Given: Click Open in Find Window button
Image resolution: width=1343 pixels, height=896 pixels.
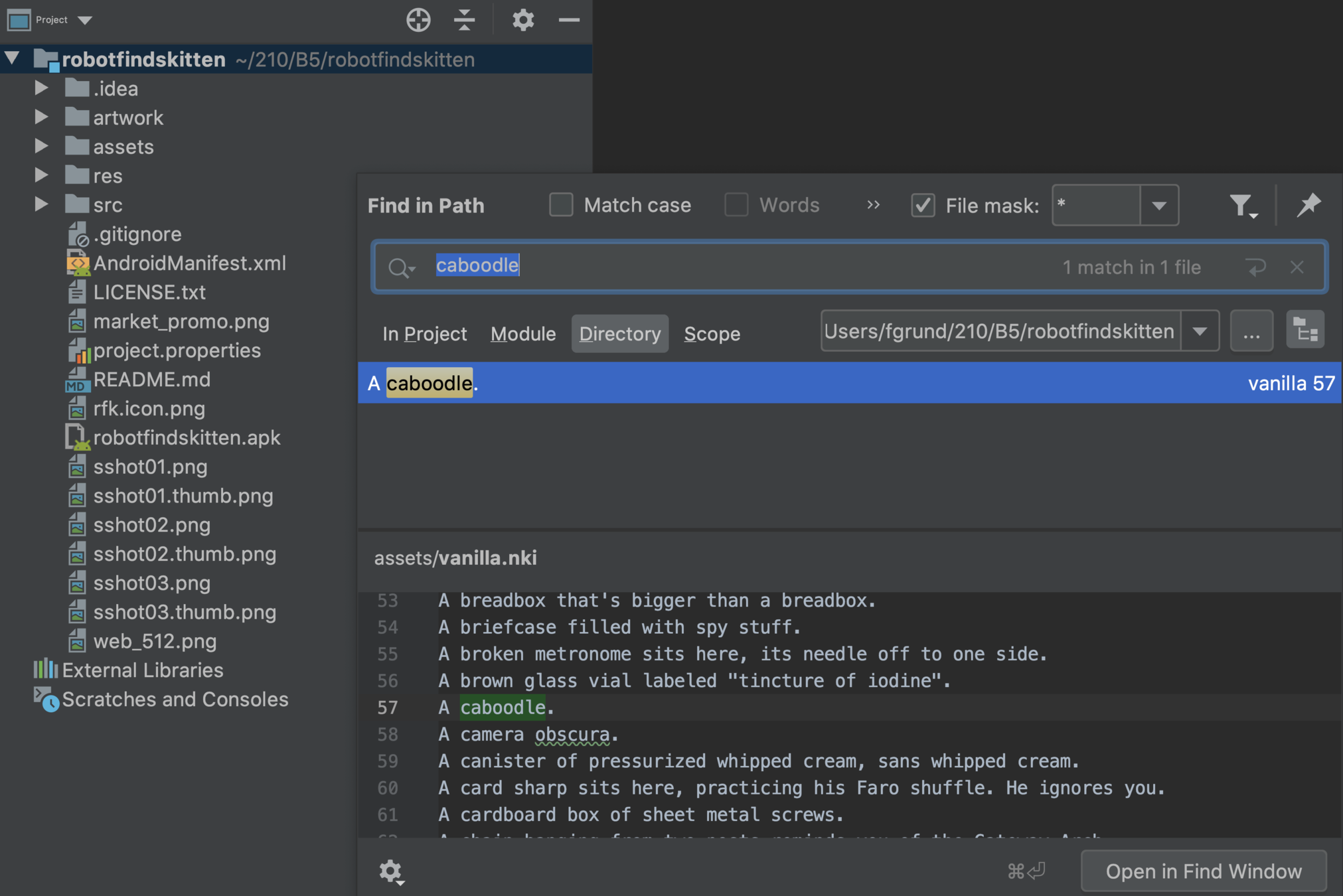Looking at the screenshot, I should click(x=1203, y=871).
